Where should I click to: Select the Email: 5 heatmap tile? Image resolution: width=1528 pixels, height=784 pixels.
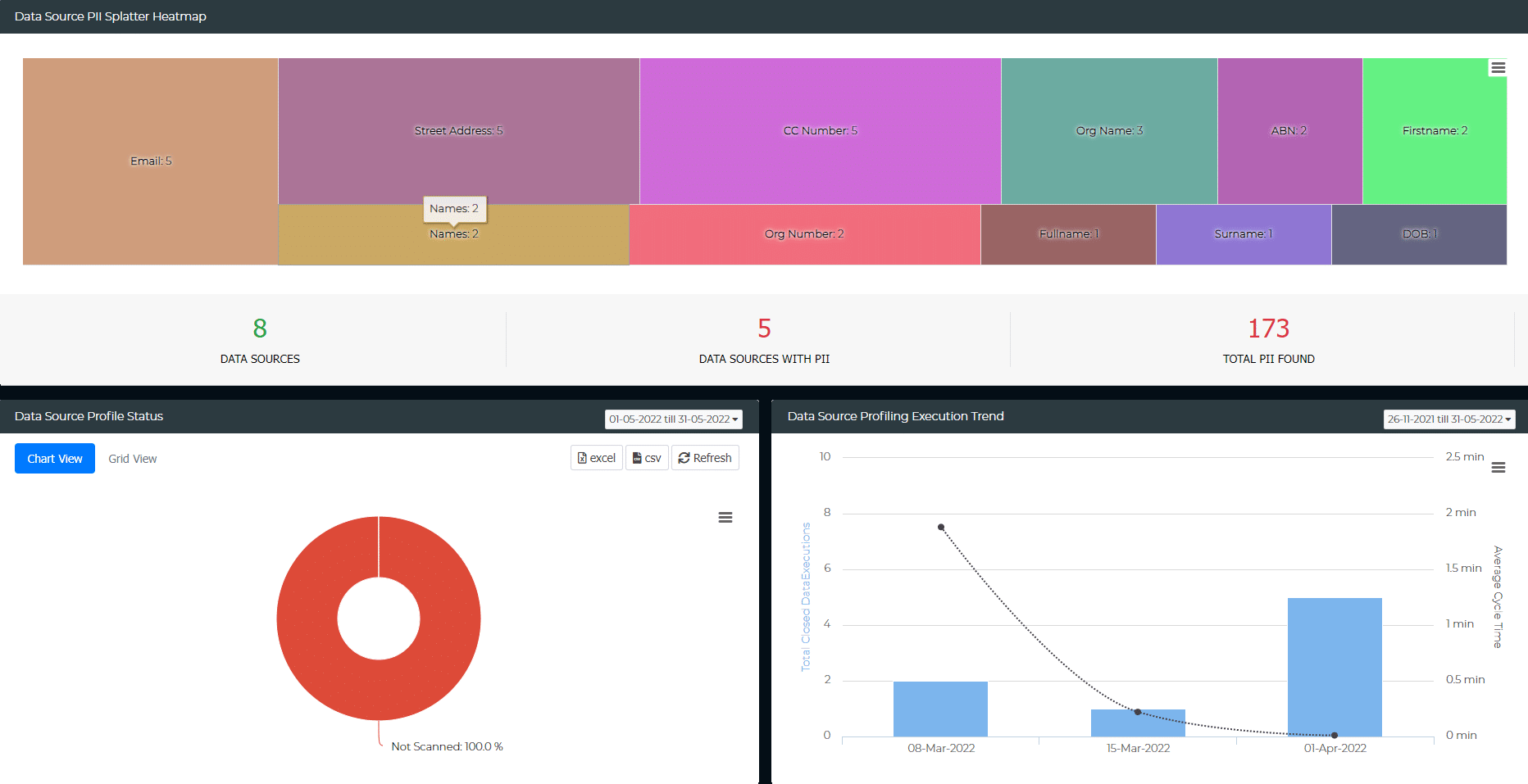click(151, 161)
